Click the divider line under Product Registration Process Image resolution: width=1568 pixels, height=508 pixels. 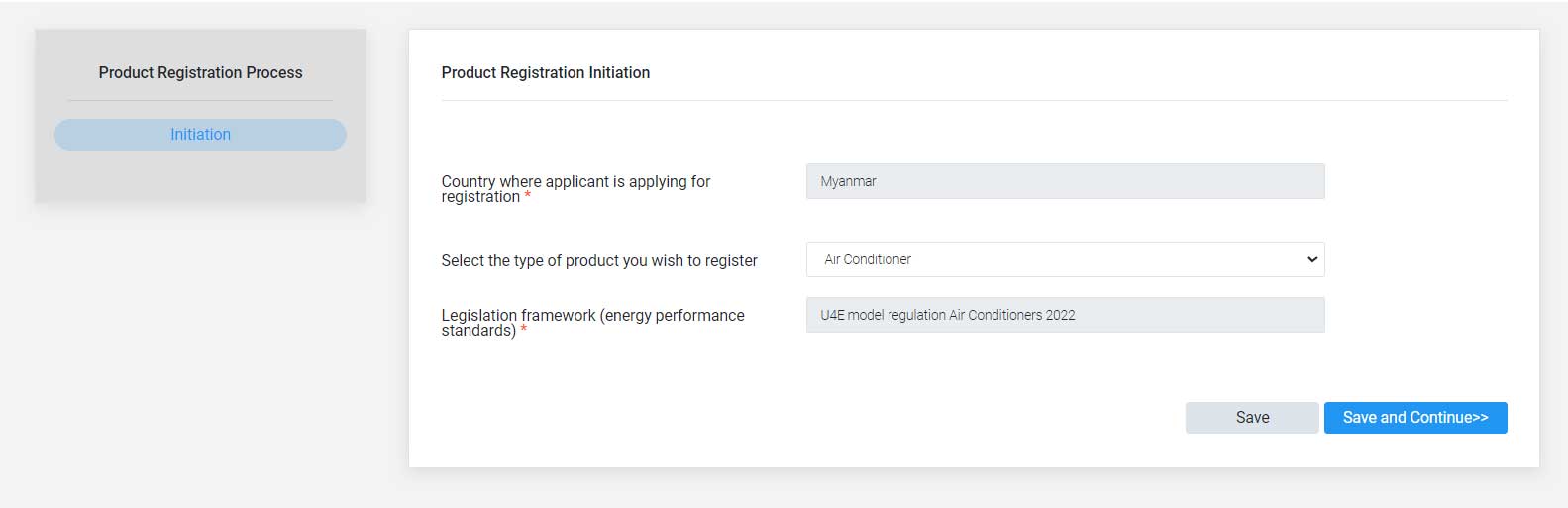coord(200,100)
